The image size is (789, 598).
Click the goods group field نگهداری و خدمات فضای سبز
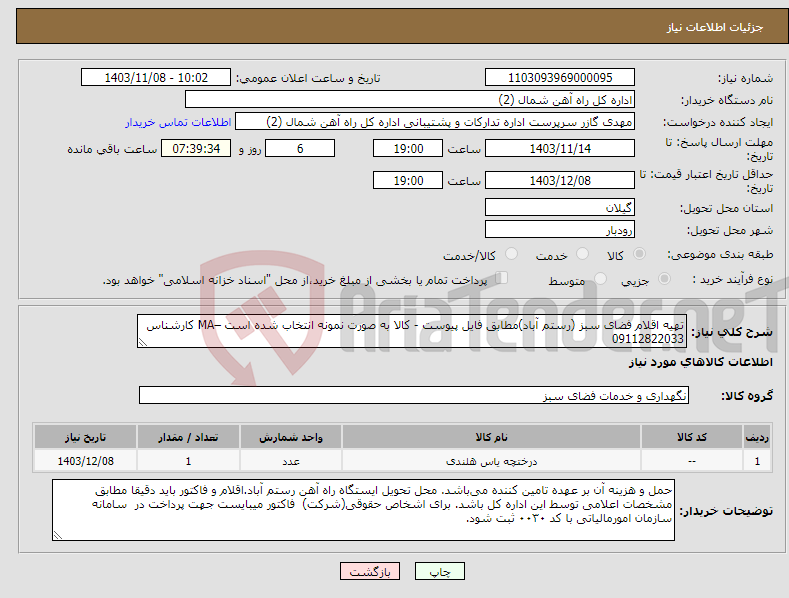click(414, 396)
